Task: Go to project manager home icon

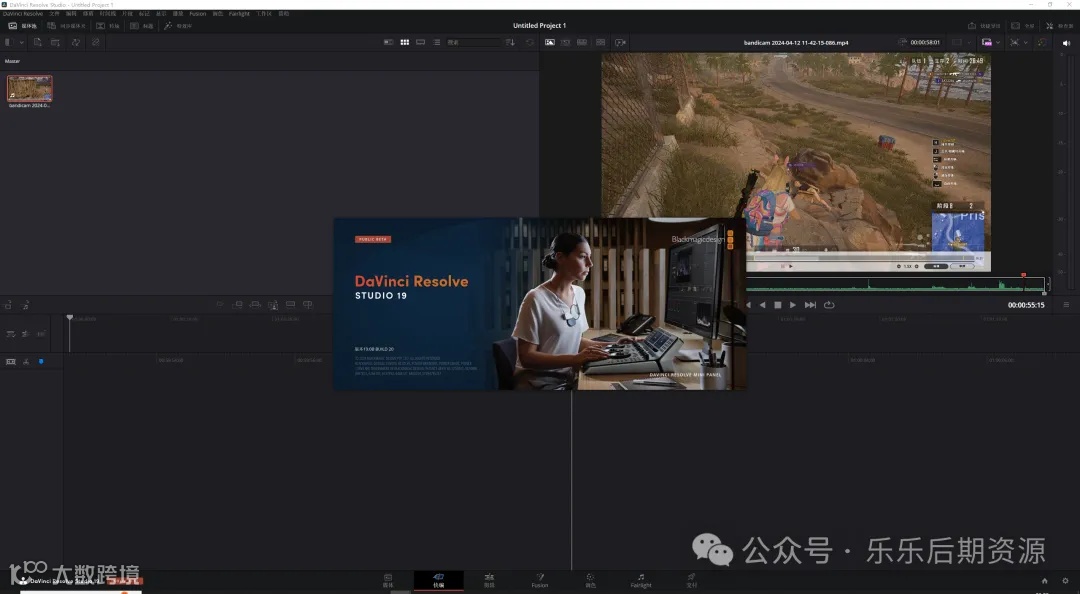Action: tap(1044, 580)
